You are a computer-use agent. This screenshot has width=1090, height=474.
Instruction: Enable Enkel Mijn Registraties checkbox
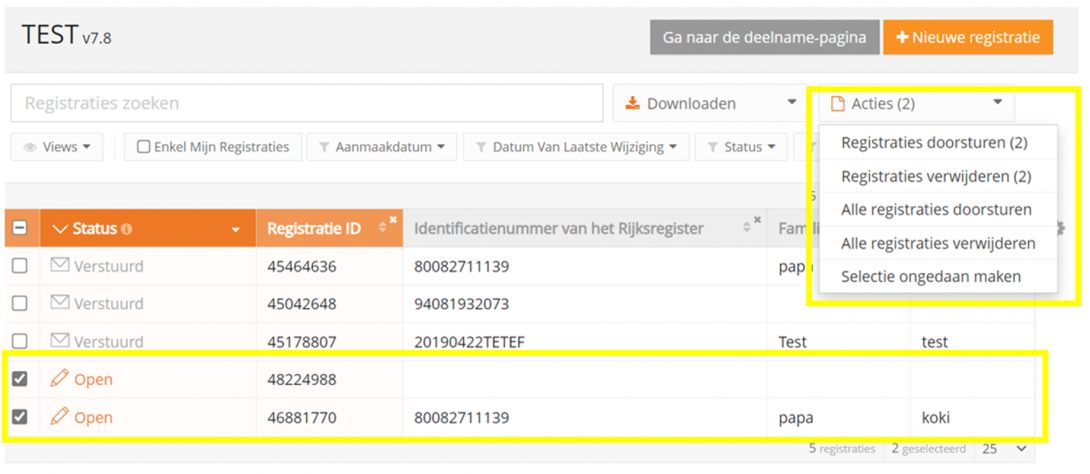(x=144, y=147)
